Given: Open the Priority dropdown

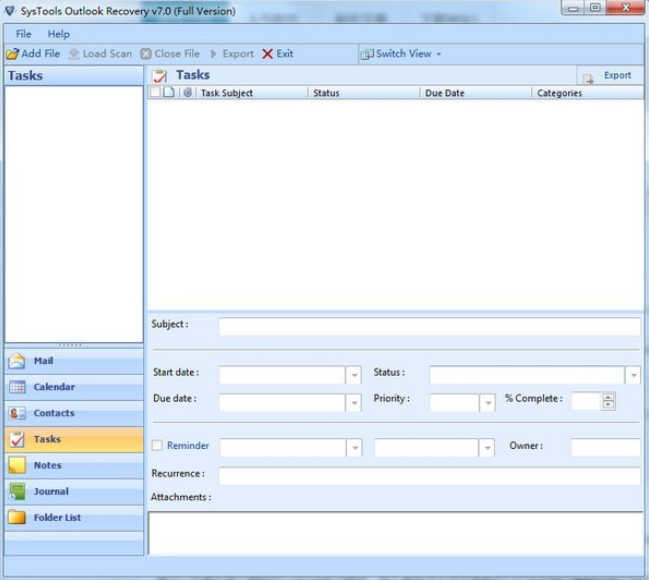Looking at the screenshot, I should pos(487,402).
